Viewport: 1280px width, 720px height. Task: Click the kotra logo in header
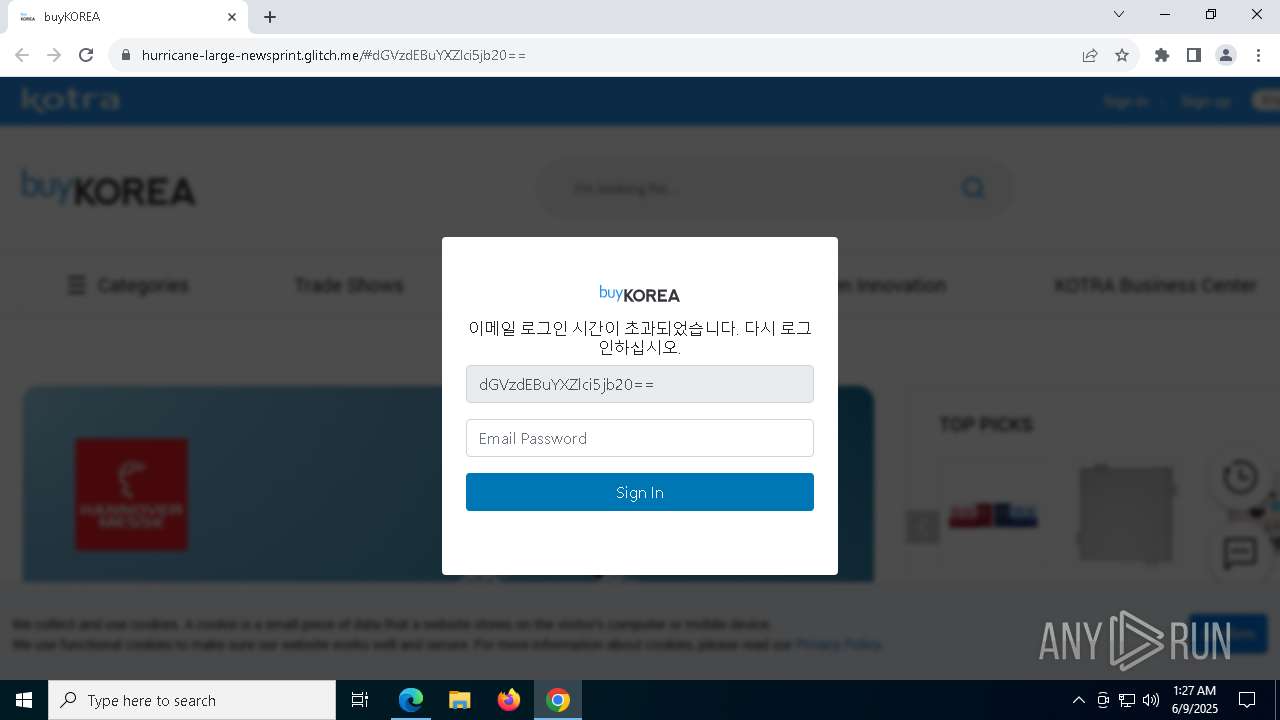(71, 100)
